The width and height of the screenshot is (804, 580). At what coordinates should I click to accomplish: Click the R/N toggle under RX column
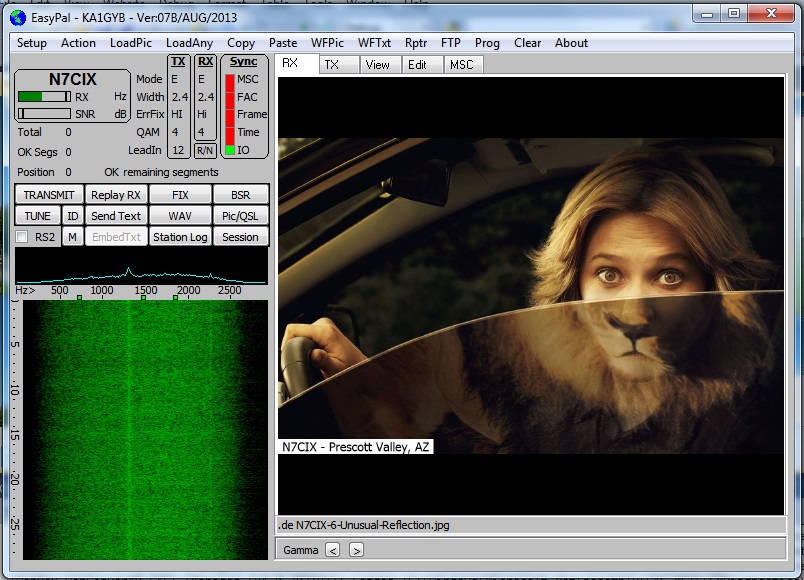pyautogui.click(x=205, y=150)
